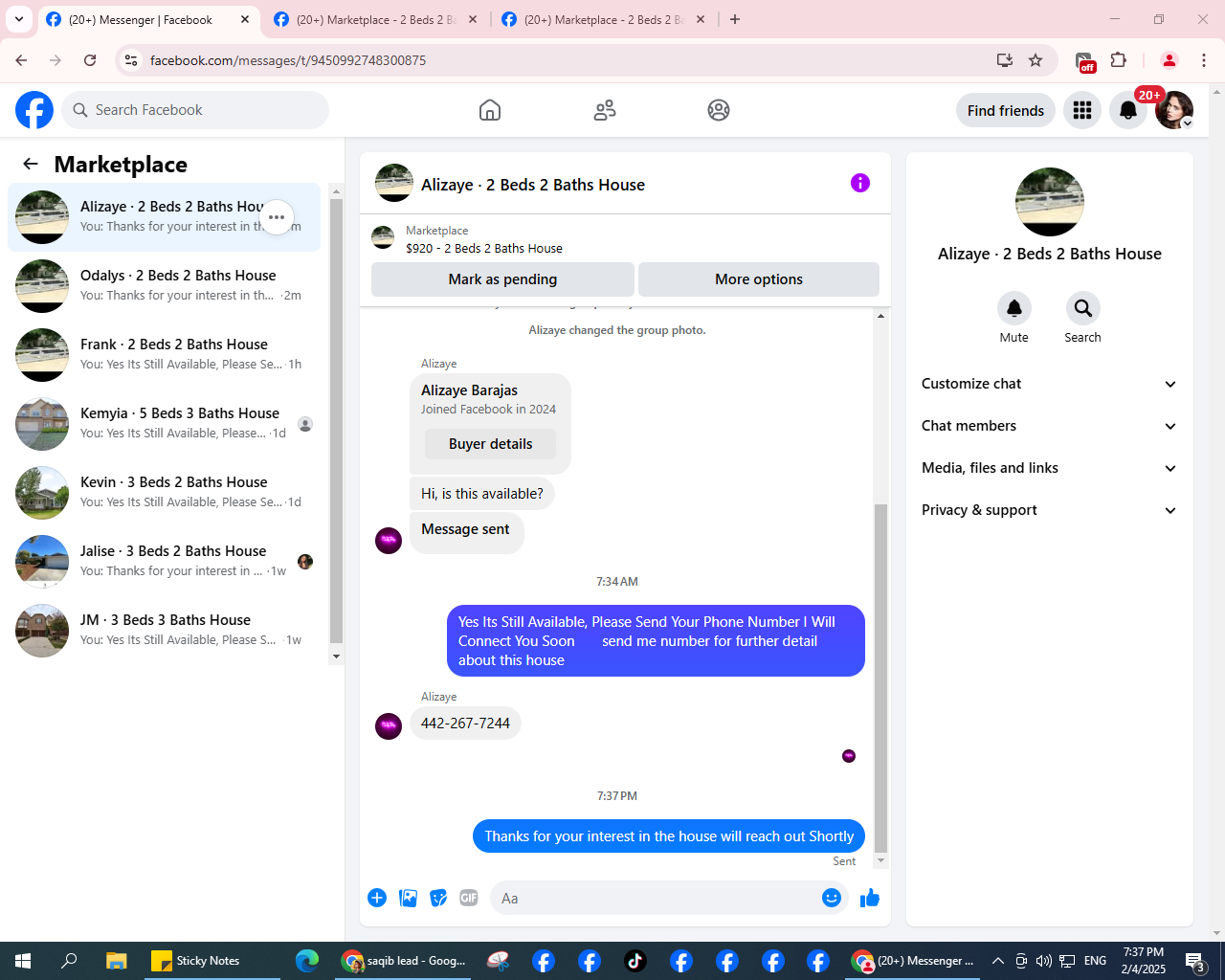The height and width of the screenshot is (980, 1225).
Task: Open Frank 2 Beds 2 Baths conversation
Action: point(164,355)
